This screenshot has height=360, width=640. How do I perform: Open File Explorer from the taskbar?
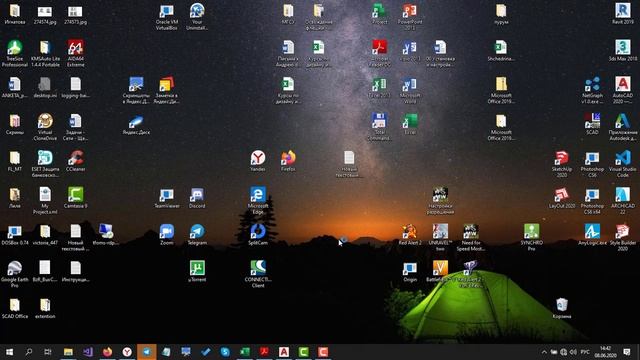click(68, 352)
